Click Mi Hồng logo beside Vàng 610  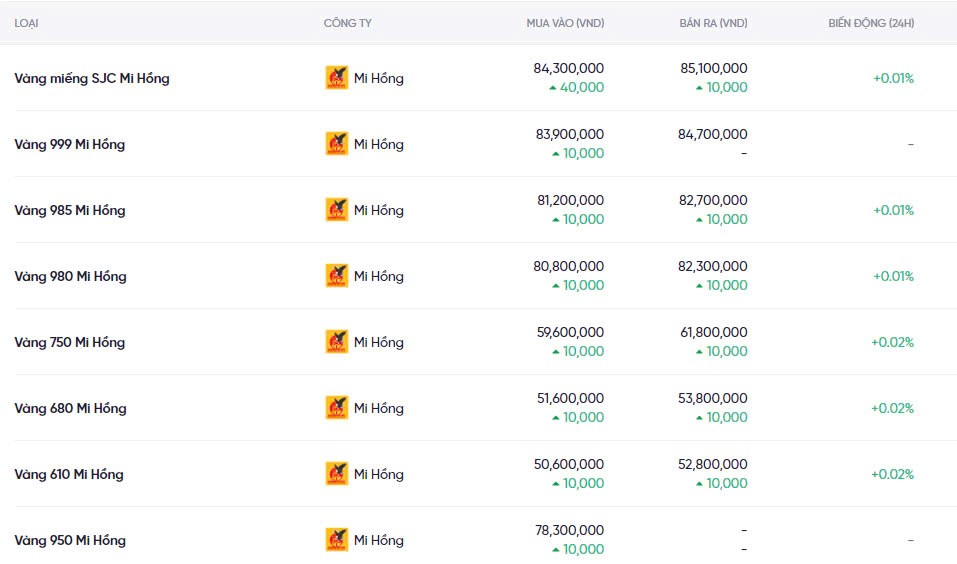pyautogui.click(x=337, y=474)
